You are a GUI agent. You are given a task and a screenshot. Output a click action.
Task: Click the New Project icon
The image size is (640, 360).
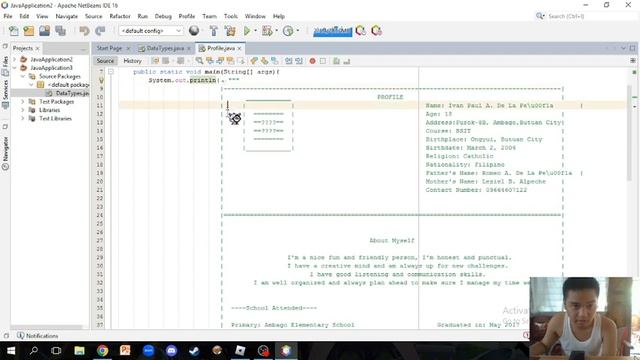[x=29, y=31]
